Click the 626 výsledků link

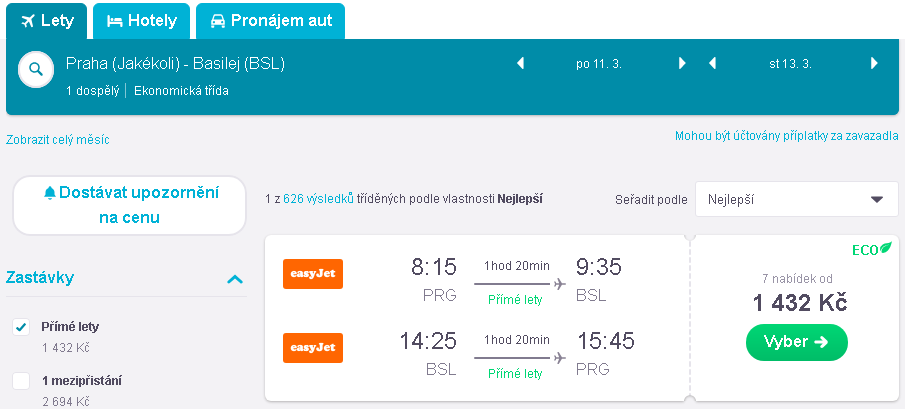coord(318,199)
